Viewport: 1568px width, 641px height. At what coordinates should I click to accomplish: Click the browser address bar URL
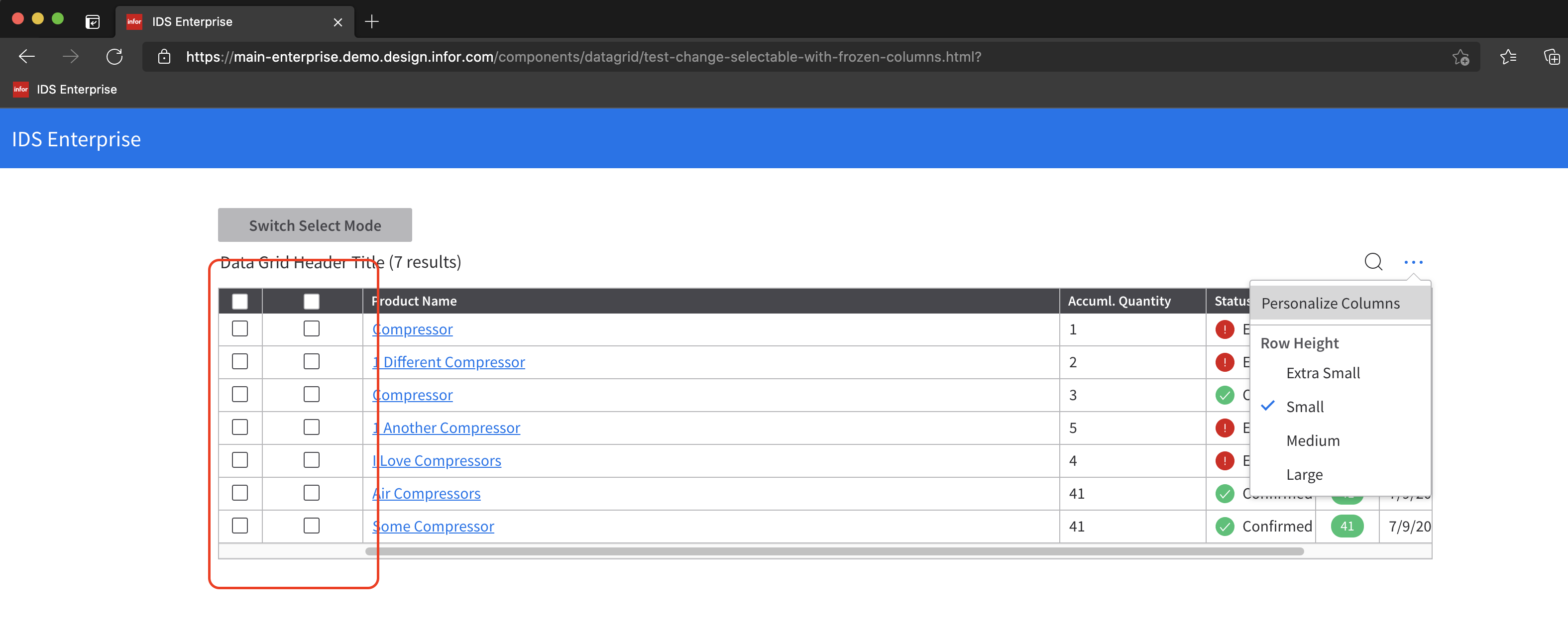click(583, 57)
